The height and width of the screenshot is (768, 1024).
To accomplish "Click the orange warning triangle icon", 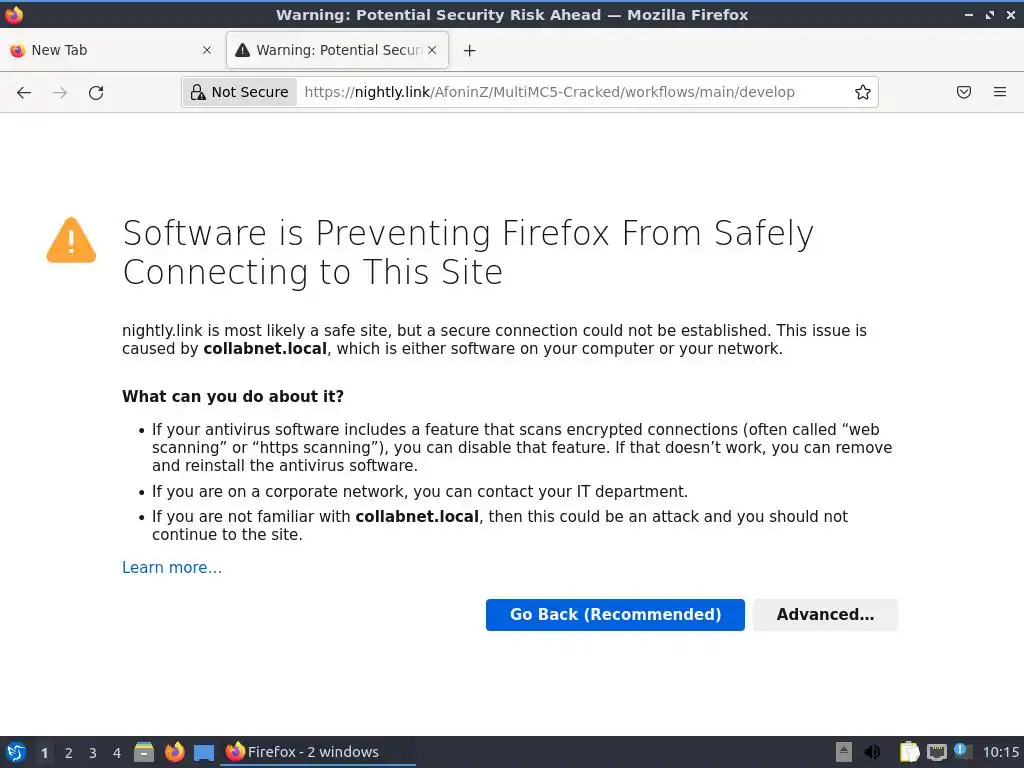I will pyautogui.click(x=71, y=240).
